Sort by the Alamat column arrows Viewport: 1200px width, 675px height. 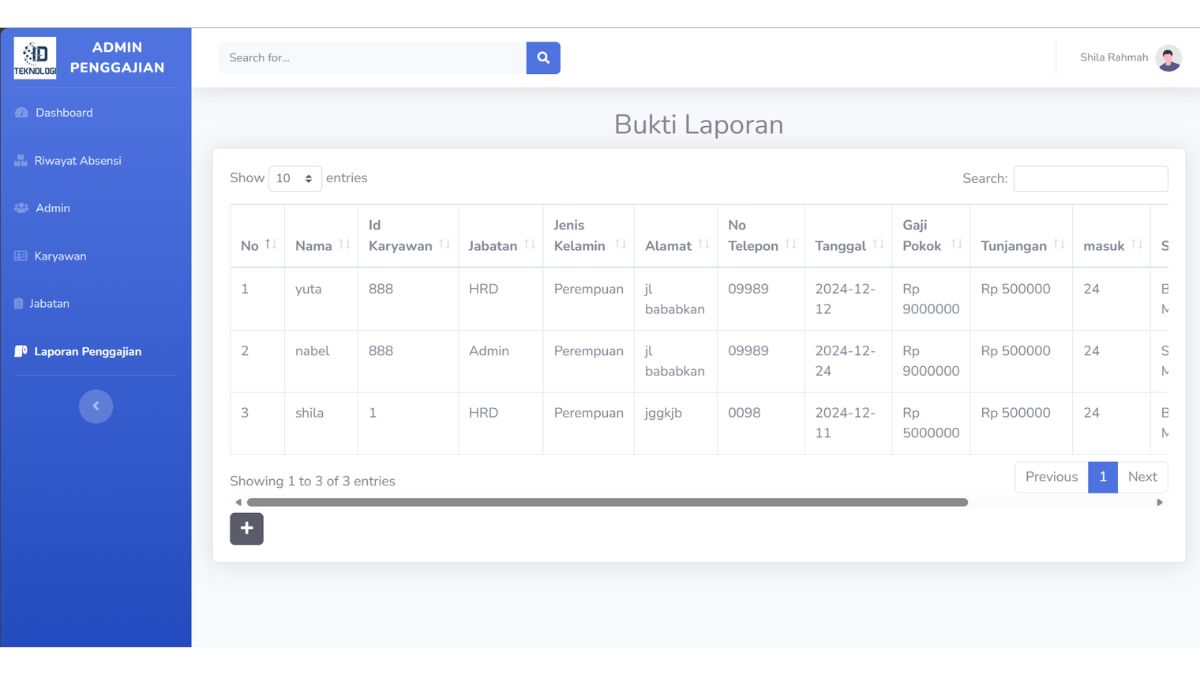point(704,245)
